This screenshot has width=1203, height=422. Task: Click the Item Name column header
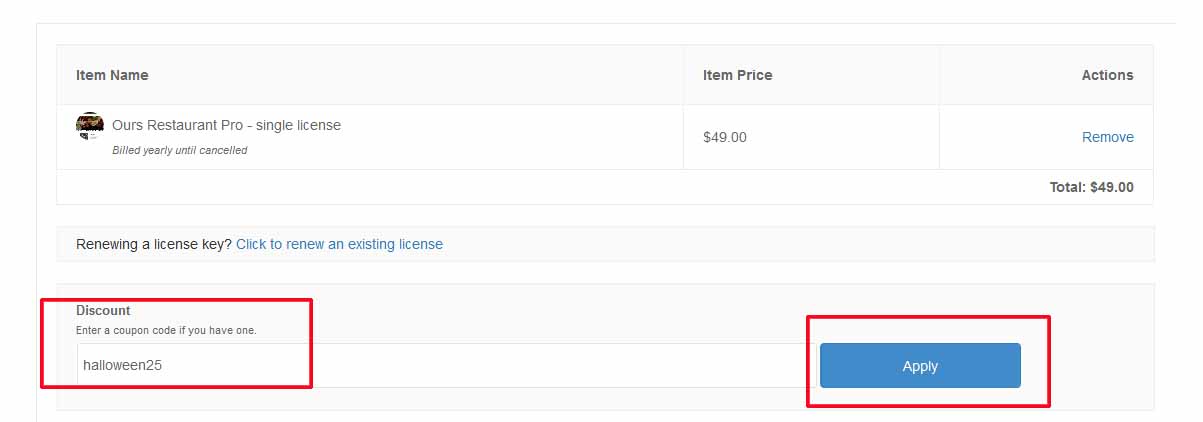click(x=112, y=75)
